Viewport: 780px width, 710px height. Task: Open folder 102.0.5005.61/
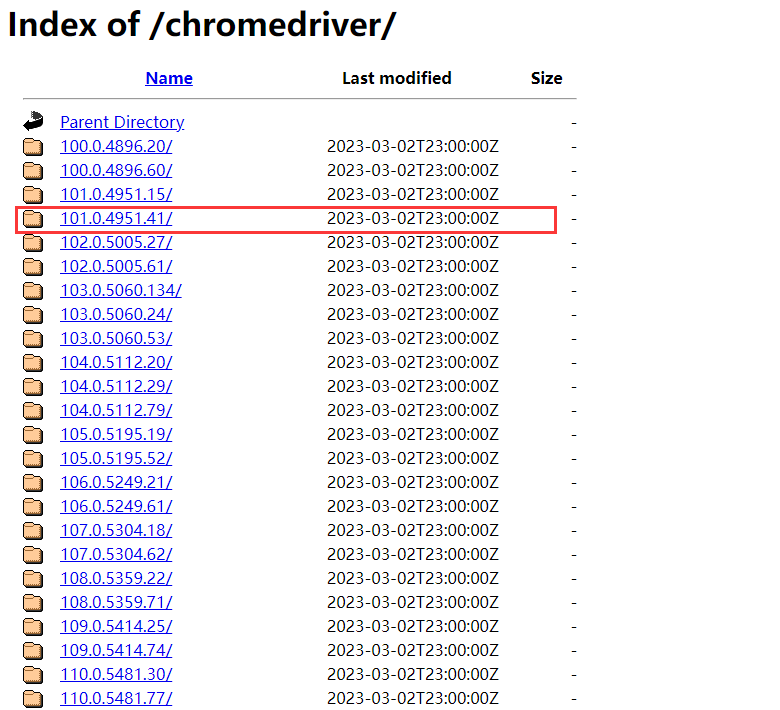(x=116, y=266)
